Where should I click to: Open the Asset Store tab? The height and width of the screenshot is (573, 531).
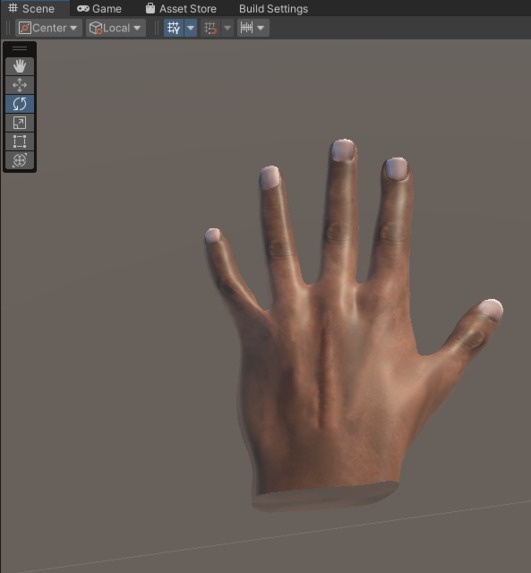[181, 8]
